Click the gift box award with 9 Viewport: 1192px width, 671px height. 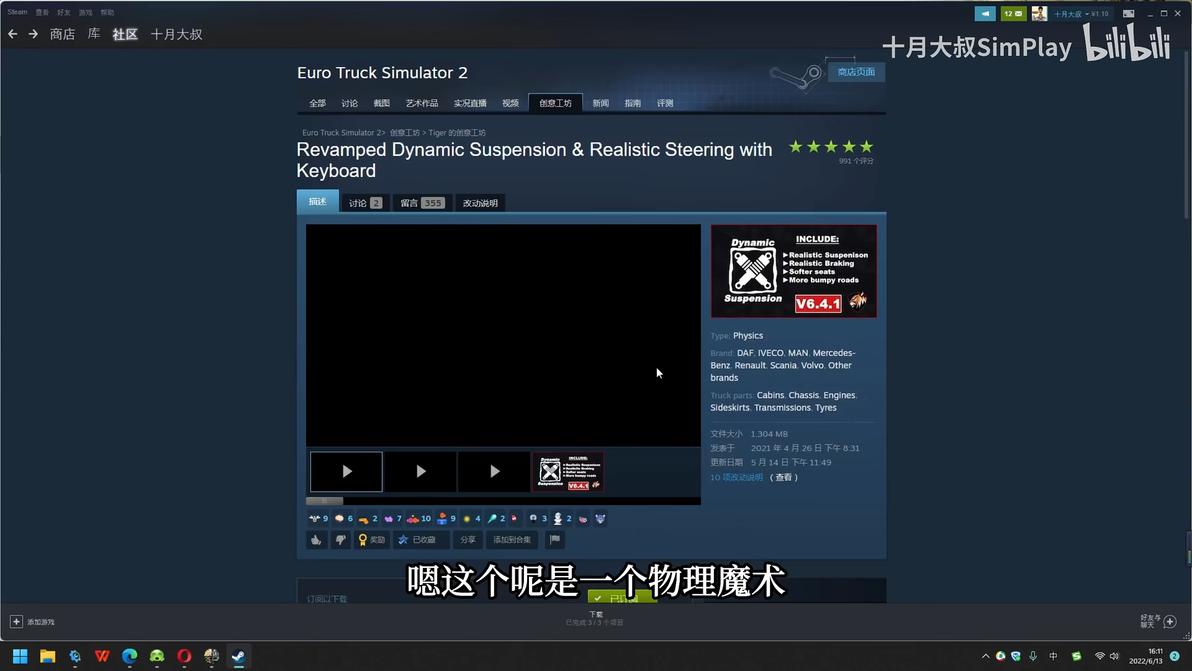point(446,519)
